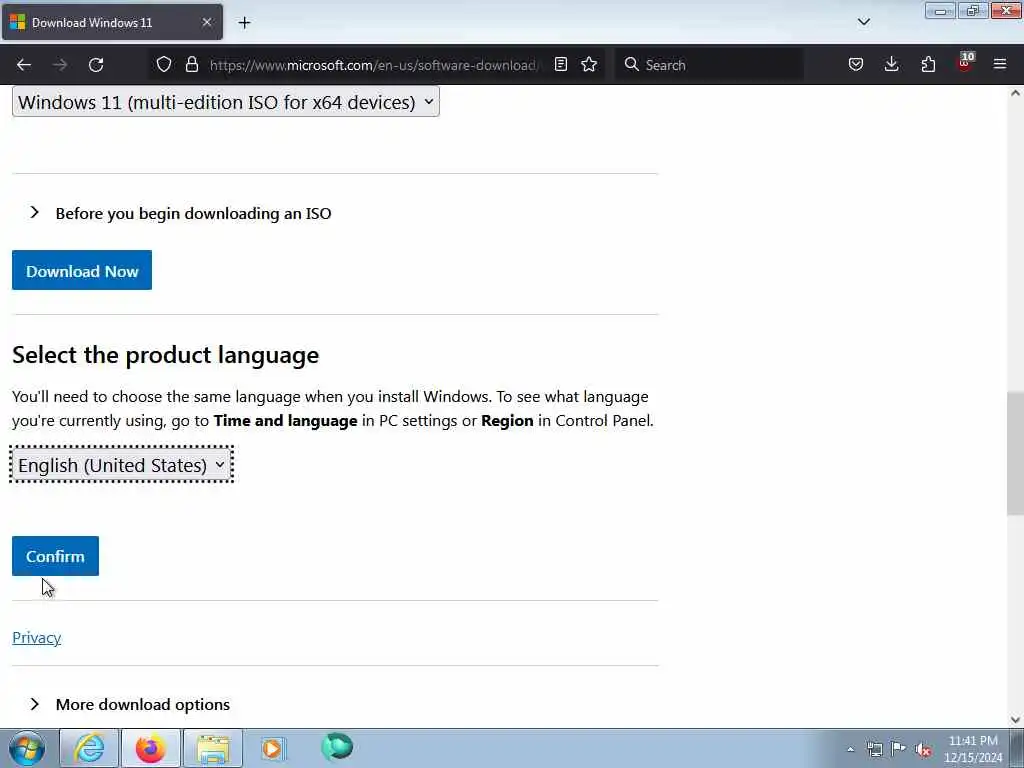Reload the current page
This screenshot has width=1024, height=768.
(96, 65)
